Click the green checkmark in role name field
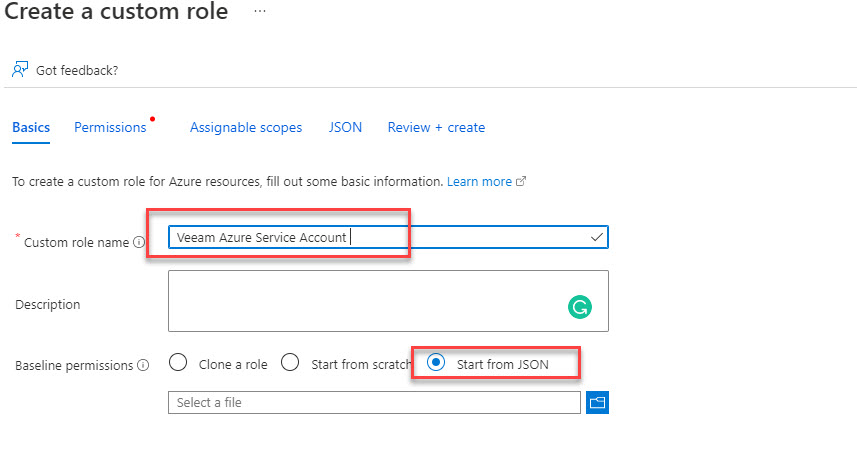This screenshot has height=476, width=857. click(596, 237)
